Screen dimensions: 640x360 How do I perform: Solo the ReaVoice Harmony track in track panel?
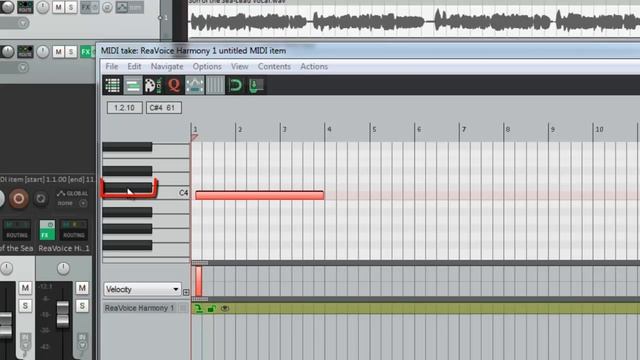tap(71, 52)
